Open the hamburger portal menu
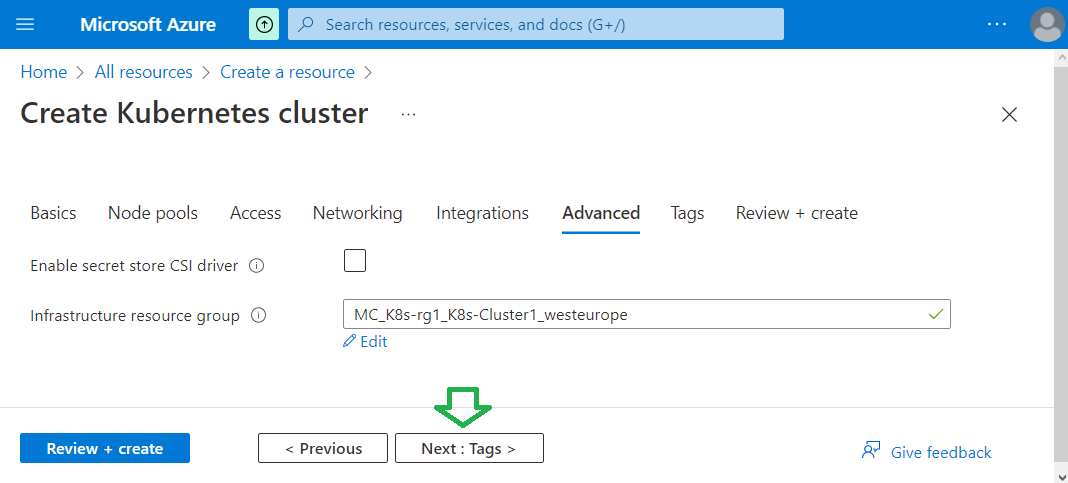The image size is (1068, 483). coord(25,25)
